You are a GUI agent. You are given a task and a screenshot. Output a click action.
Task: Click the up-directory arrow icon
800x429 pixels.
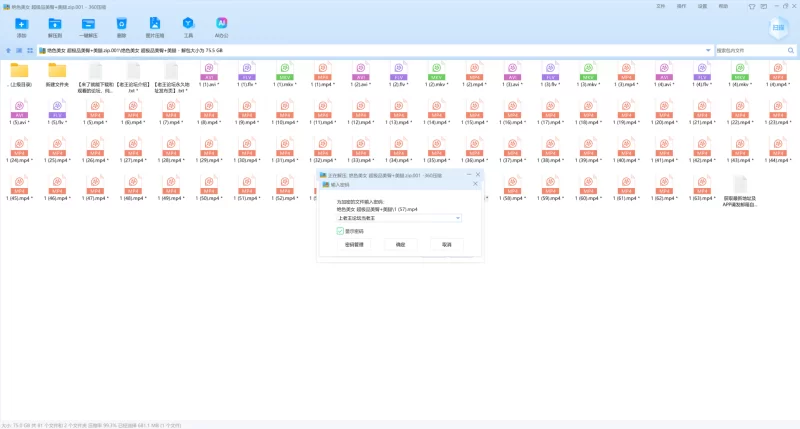tap(9, 50)
